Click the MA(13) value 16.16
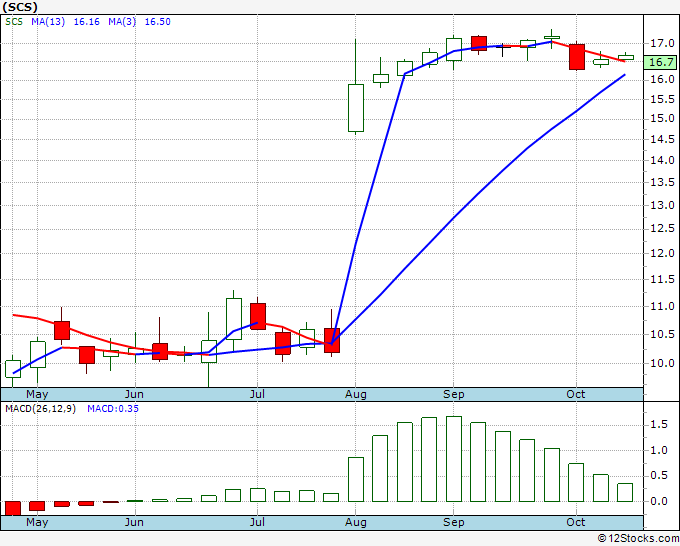The width and height of the screenshot is (680, 546). click(86, 22)
